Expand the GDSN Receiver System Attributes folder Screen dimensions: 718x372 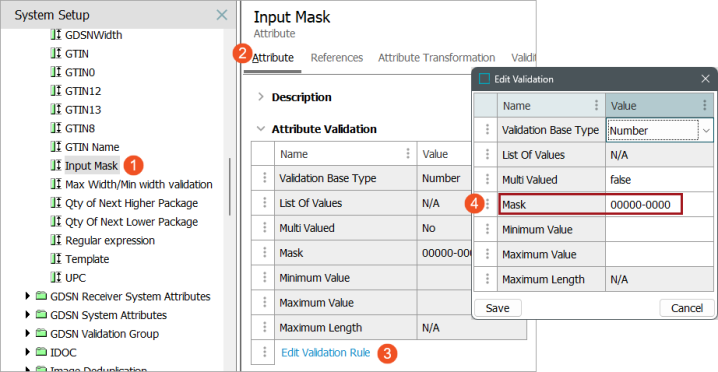(x=28, y=296)
